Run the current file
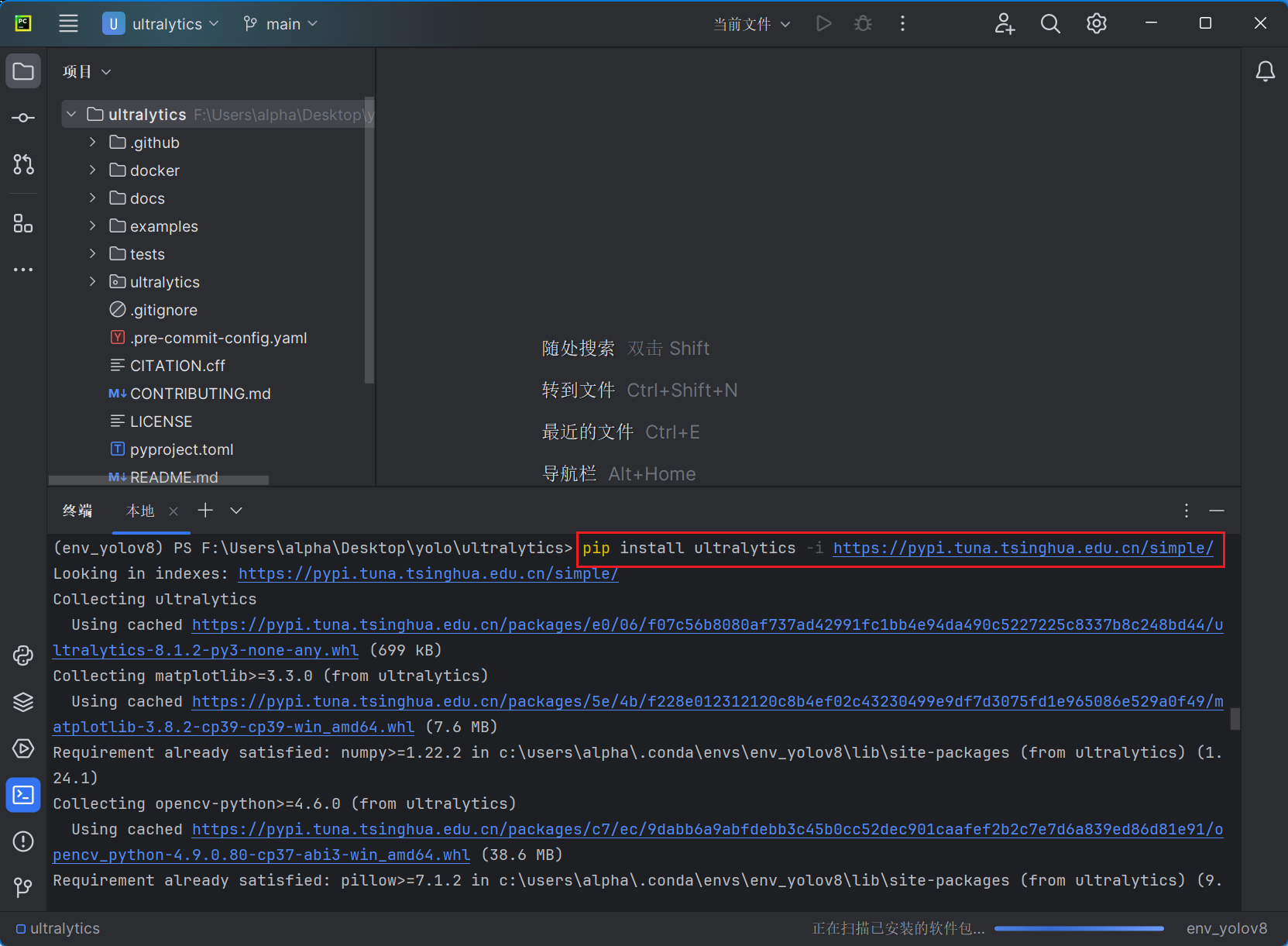Image resolution: width=1288 pixels, height=946 pixels. point(824,23)
